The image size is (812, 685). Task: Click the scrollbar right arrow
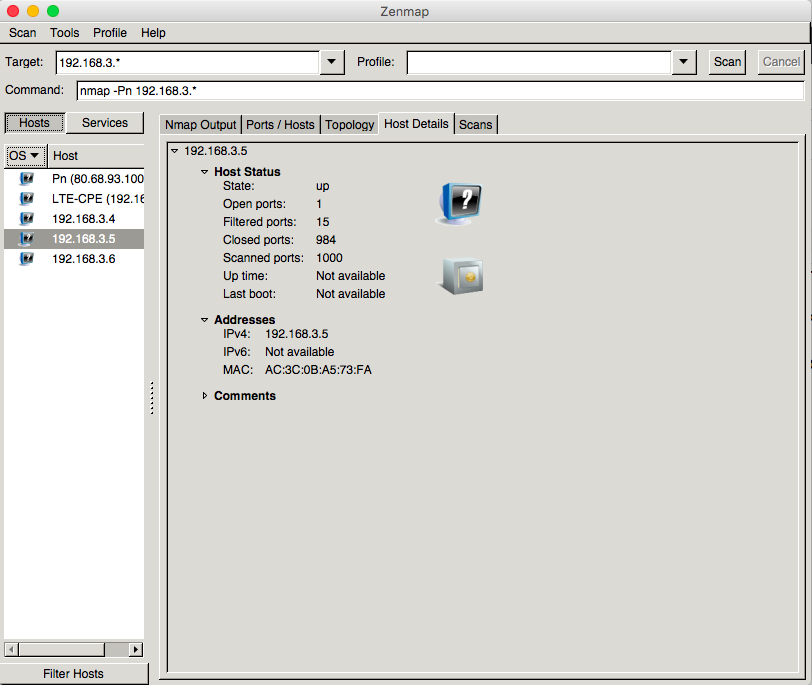coord(136,649)
